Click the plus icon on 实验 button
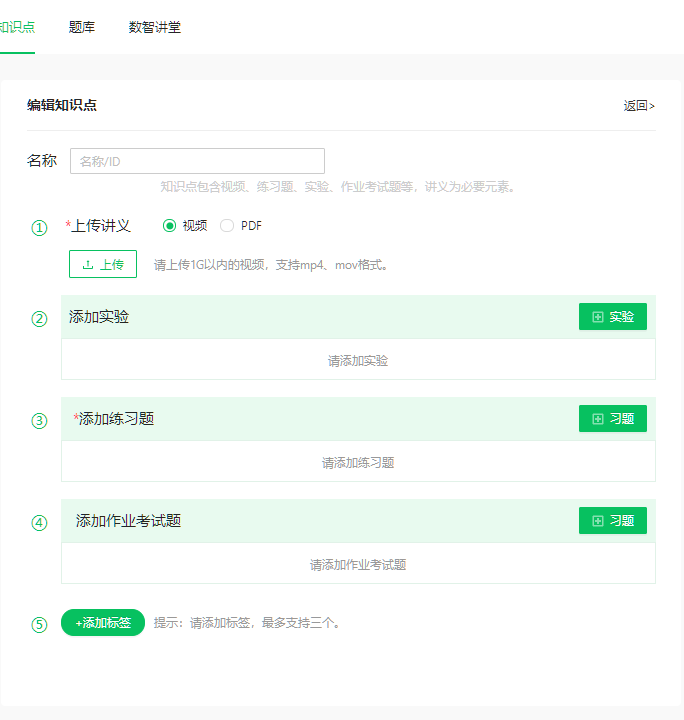This screenshot has width=684, height=720. click(x=598, y=317)
